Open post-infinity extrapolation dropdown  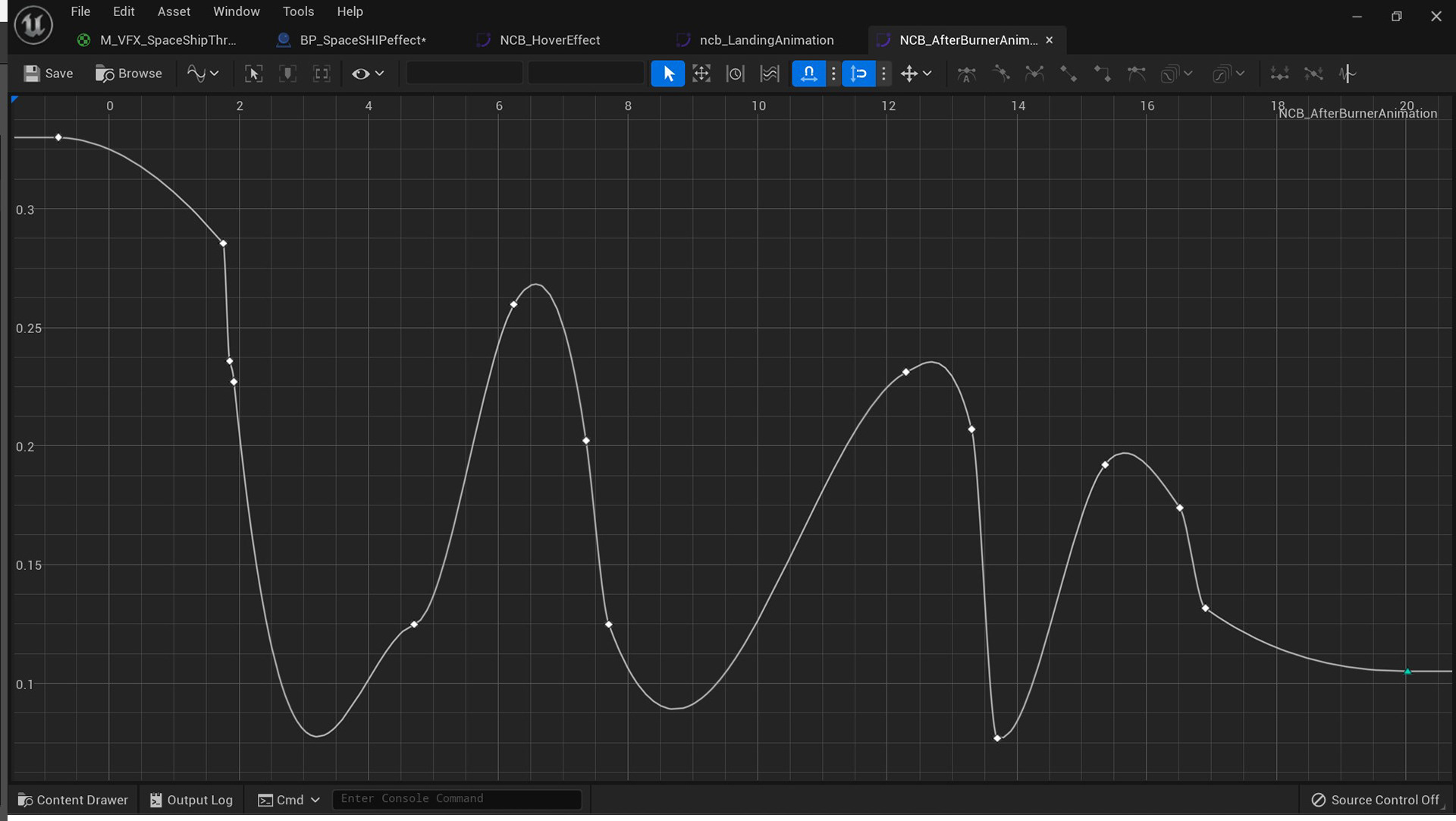click(x=1228, y=74)
